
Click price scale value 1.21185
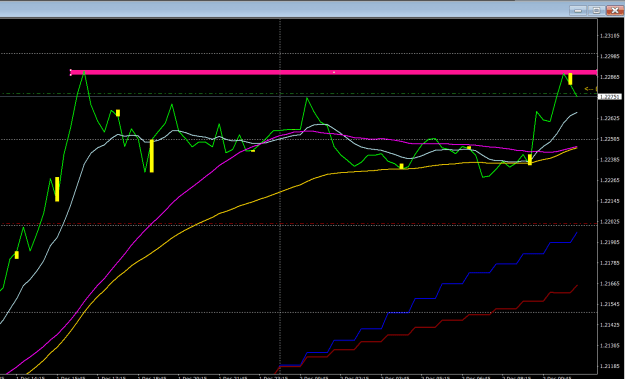610,366
